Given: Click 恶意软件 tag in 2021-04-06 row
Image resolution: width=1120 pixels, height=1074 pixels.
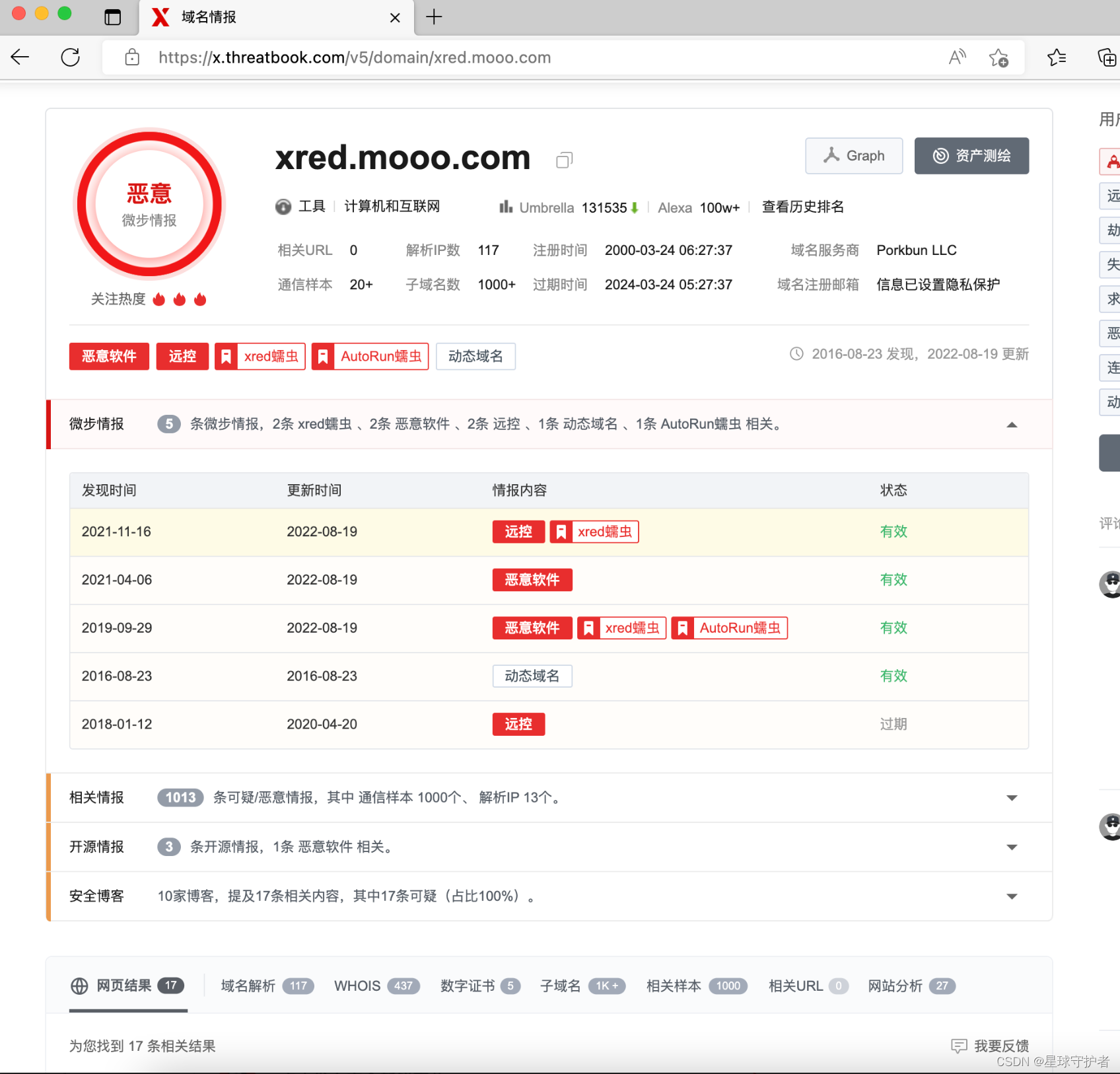Looking at the screenshot, I should [532, 580].
